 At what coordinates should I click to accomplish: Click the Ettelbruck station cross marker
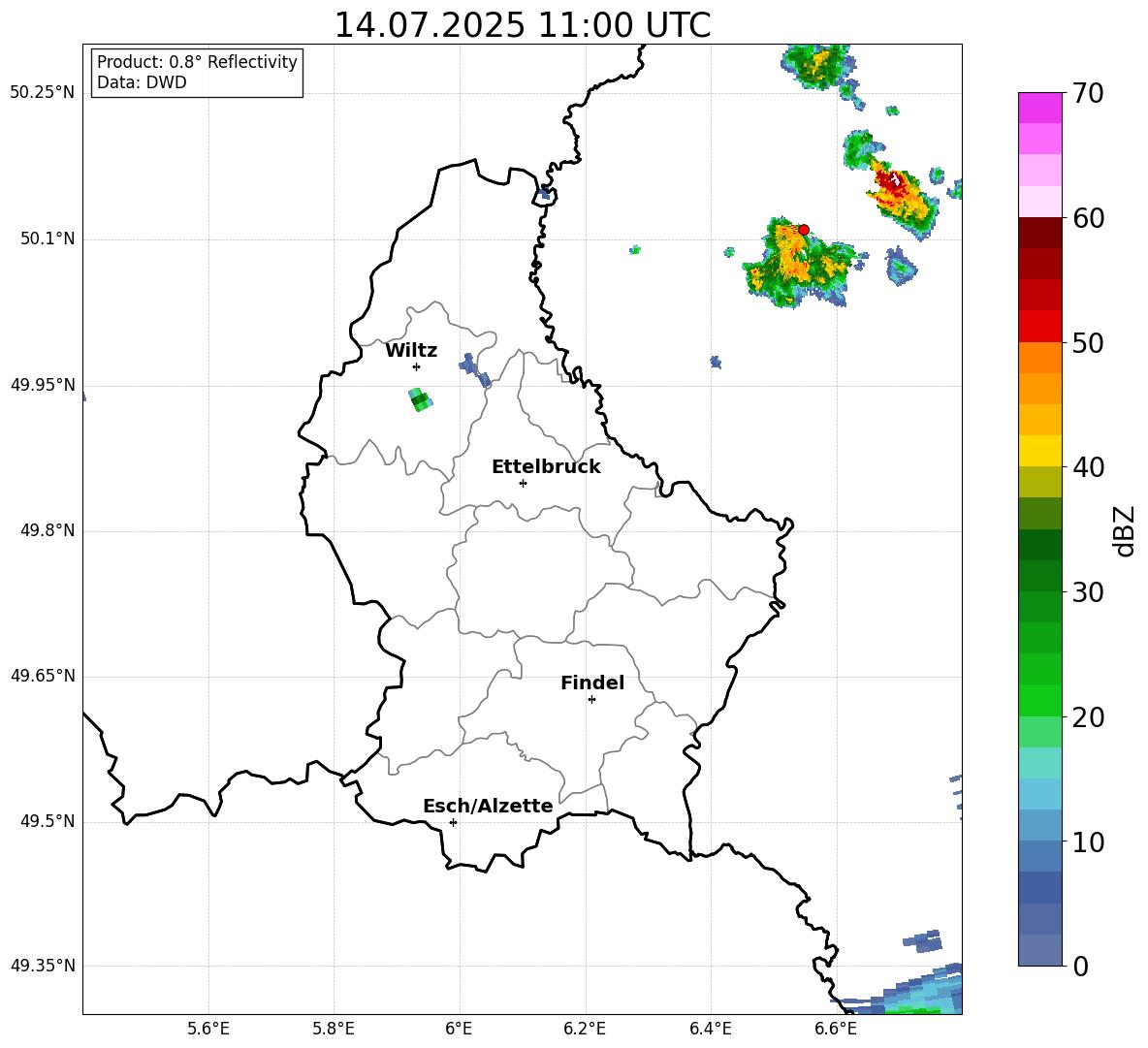(523, 483)
